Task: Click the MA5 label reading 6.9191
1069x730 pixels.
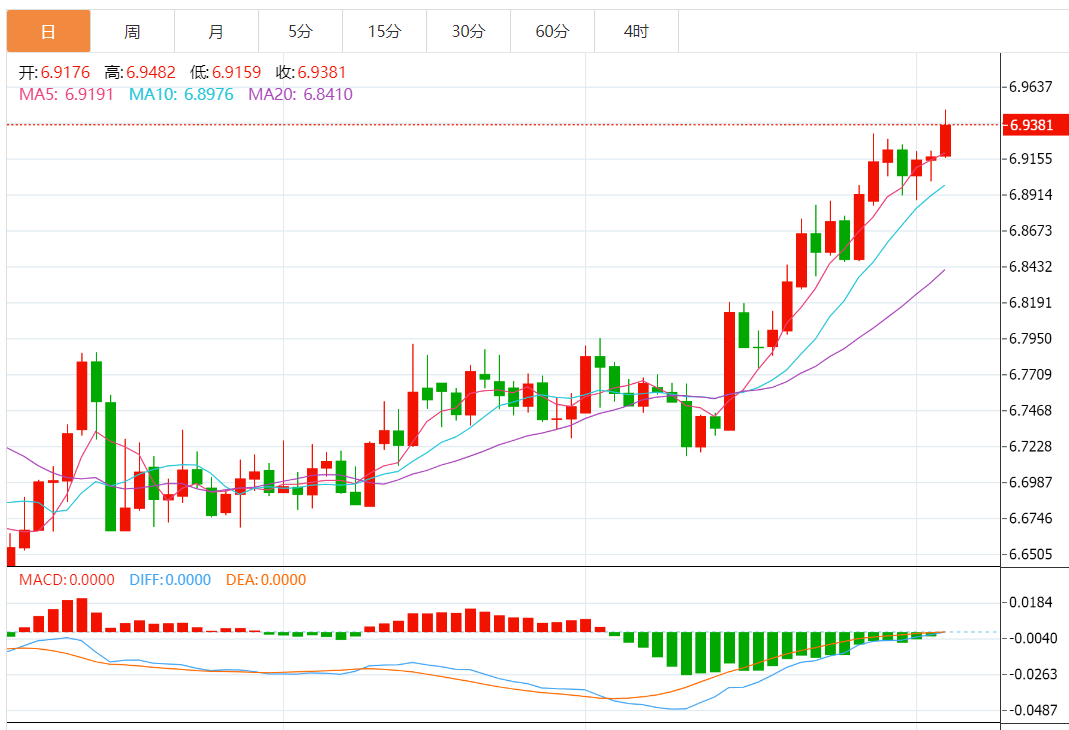Action: pyautogui.click(x=66, y=94)
